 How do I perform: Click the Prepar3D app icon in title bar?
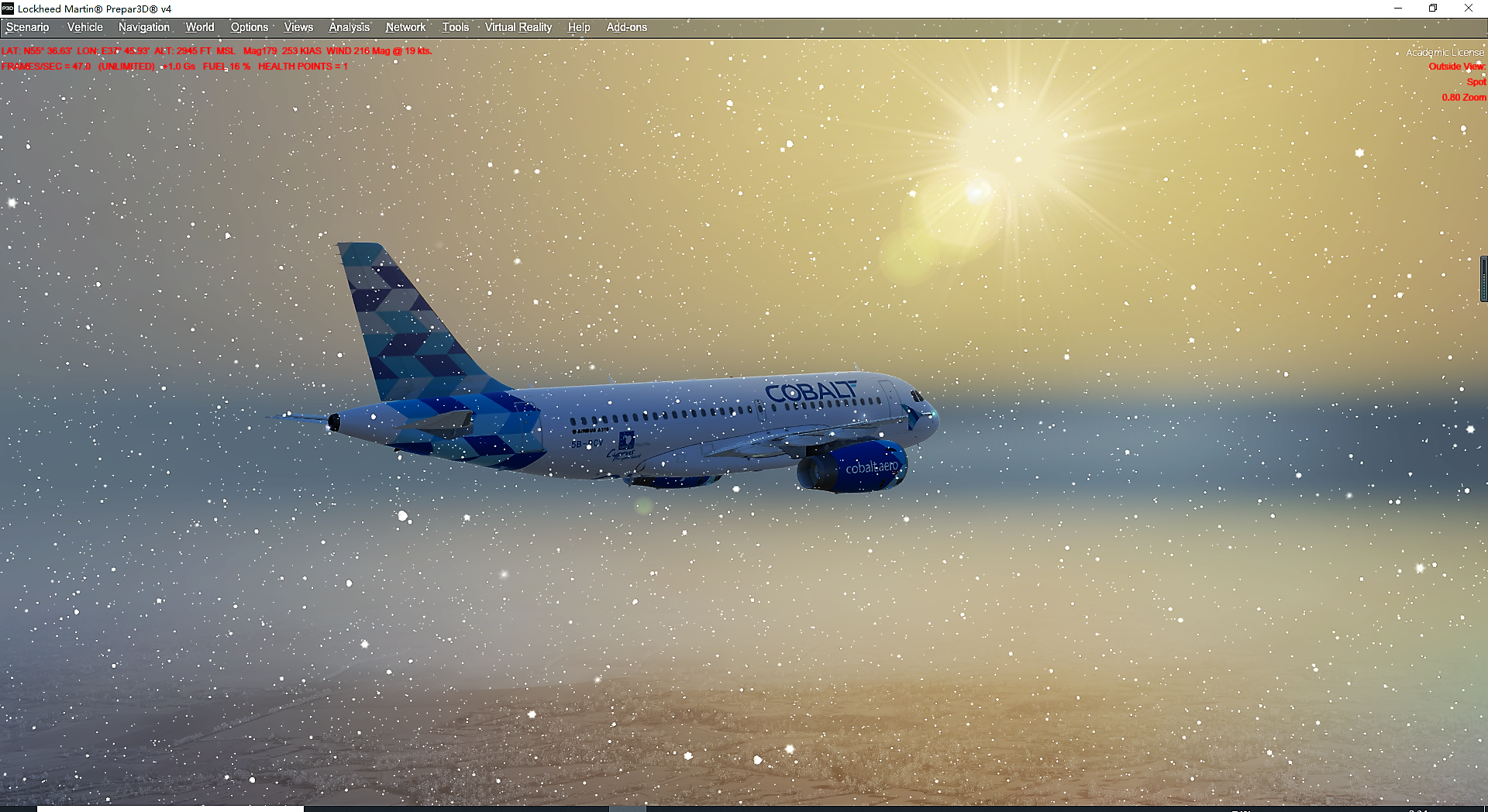pyautogui.click(x=8, y=9)
